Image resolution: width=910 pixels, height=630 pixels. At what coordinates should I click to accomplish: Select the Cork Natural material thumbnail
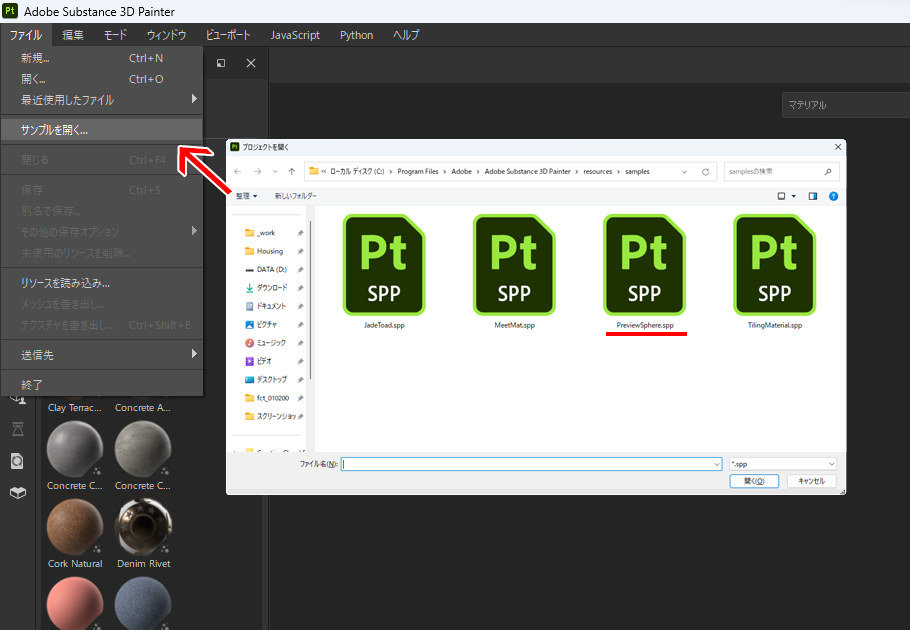(x=75, y=528)
